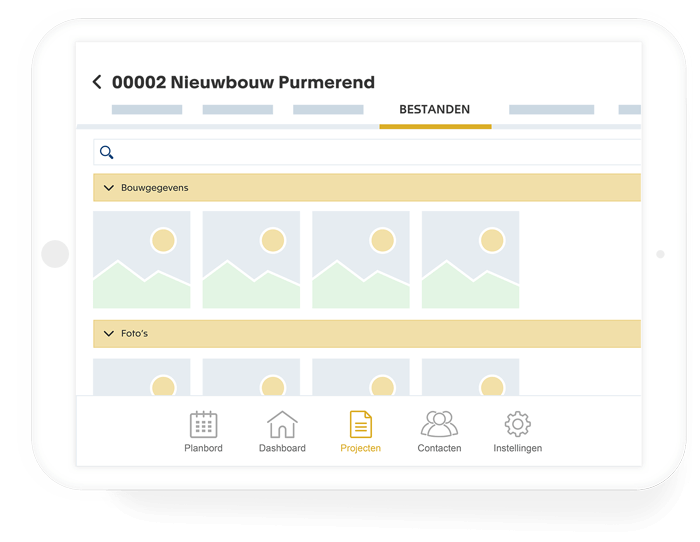Open first image thumbnail in Bouwgegevens
This screenshot has width=700, height=542.
pyautogui.click(x=141, y=259)
